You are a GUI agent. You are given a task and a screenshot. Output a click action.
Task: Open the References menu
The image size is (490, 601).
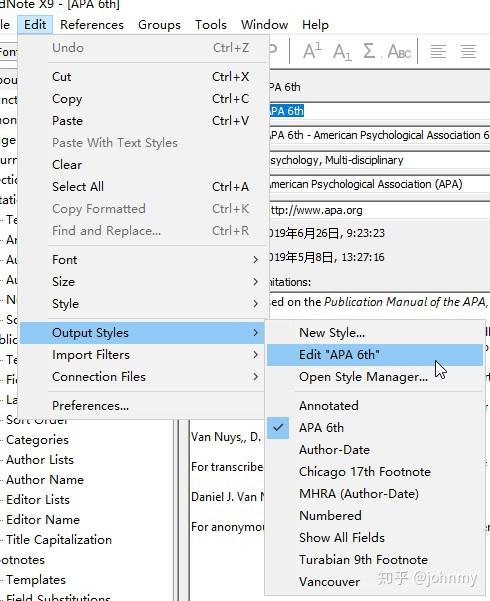coord(92,25)
